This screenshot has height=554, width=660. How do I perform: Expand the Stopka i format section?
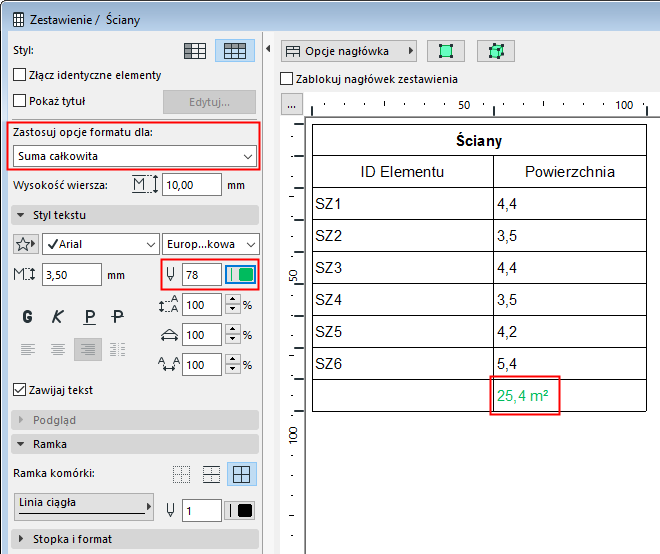pyautogui.click(x=135, y=539)
